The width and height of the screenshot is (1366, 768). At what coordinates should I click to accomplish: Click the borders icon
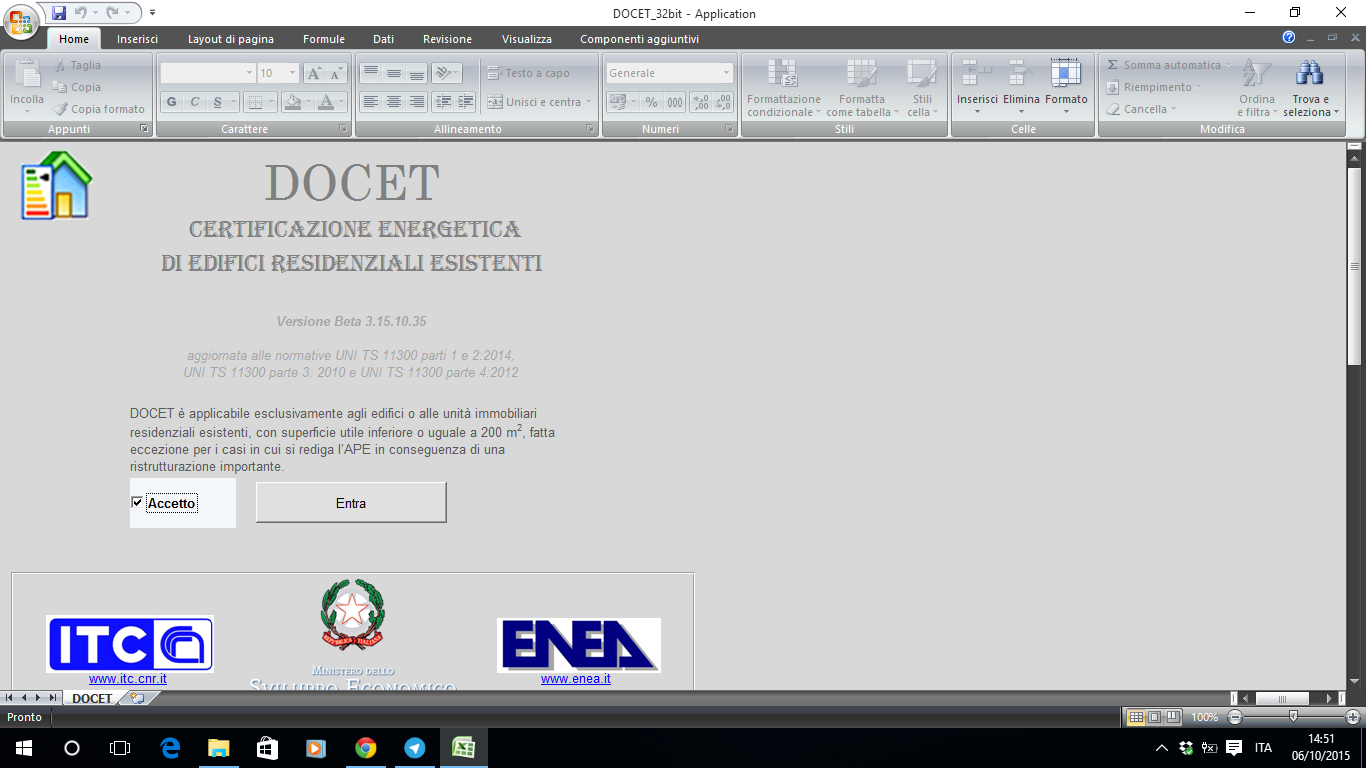click(255, 102)
